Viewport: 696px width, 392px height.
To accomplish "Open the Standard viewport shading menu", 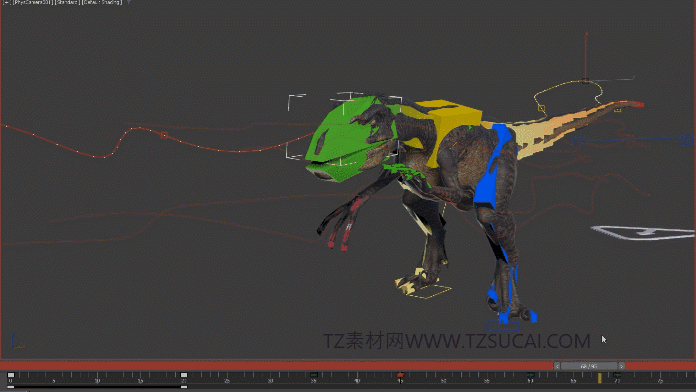I will pos(67,3).
